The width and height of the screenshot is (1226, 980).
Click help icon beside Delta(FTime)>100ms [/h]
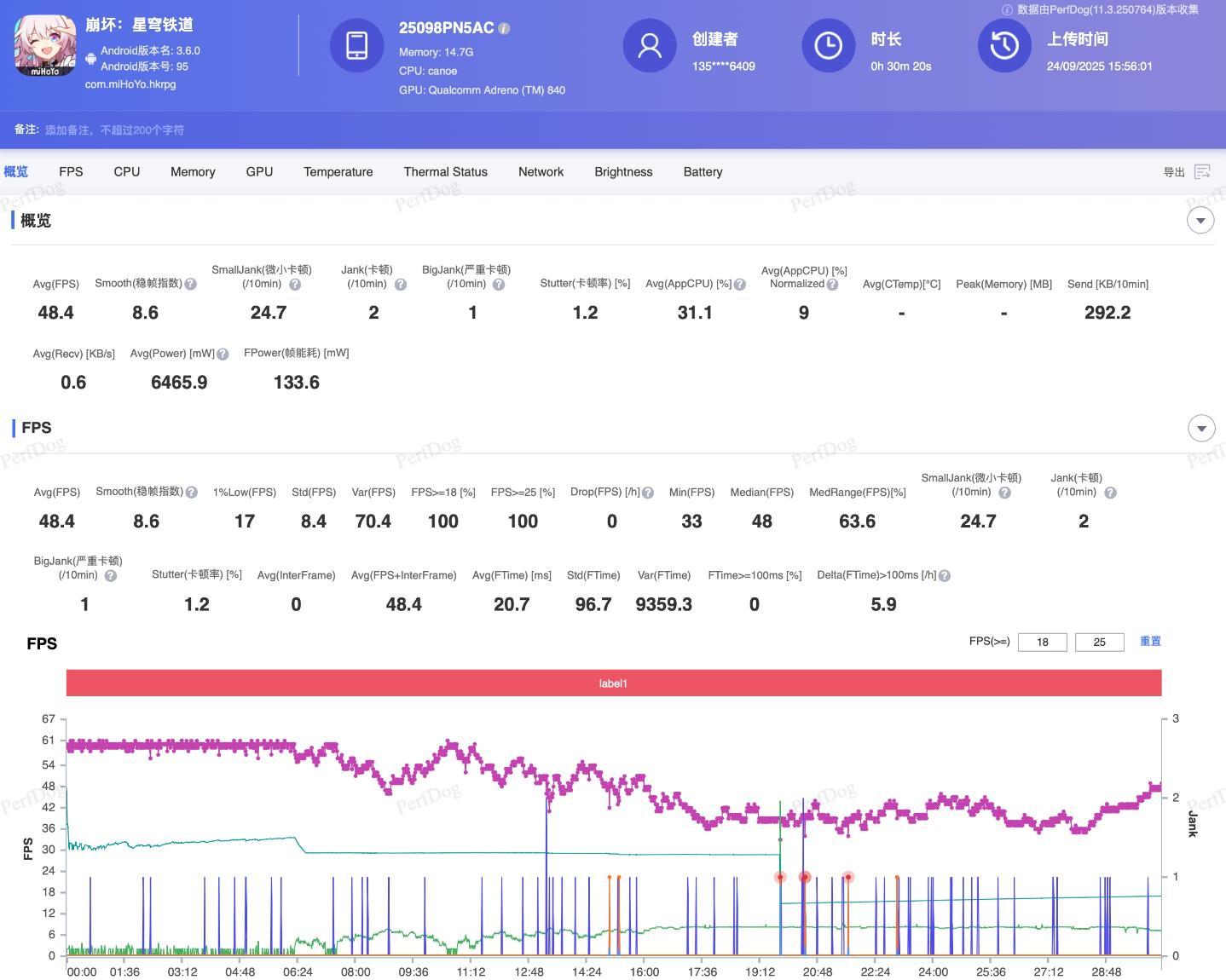pos(945,576)
